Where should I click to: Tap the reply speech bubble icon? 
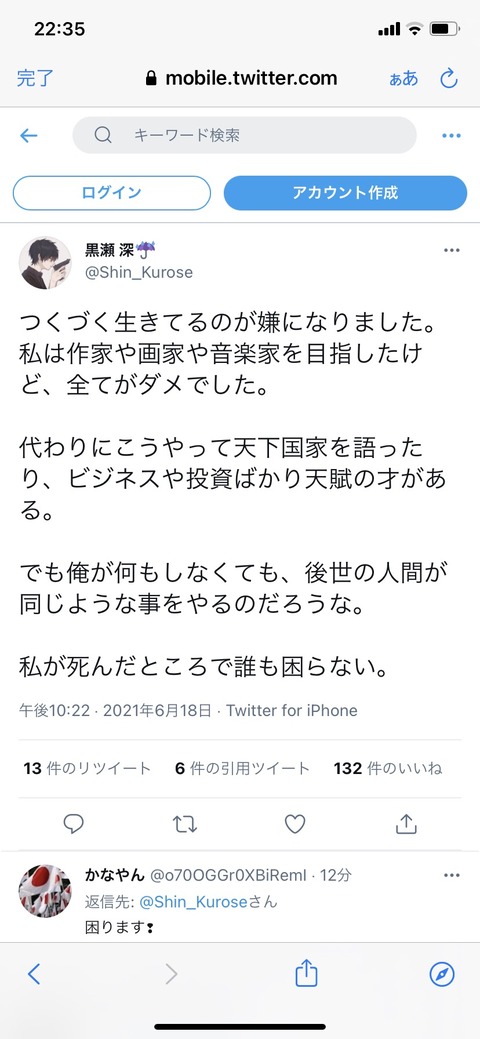pos(74,824)
